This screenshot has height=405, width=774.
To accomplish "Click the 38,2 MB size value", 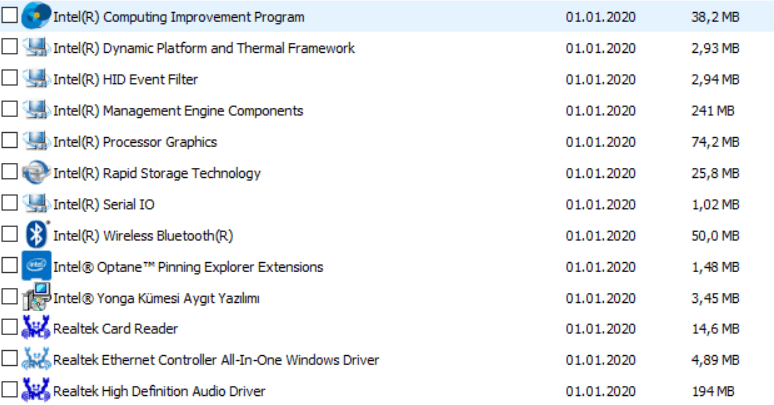I will pyautogui.click(x=715, y=17).
